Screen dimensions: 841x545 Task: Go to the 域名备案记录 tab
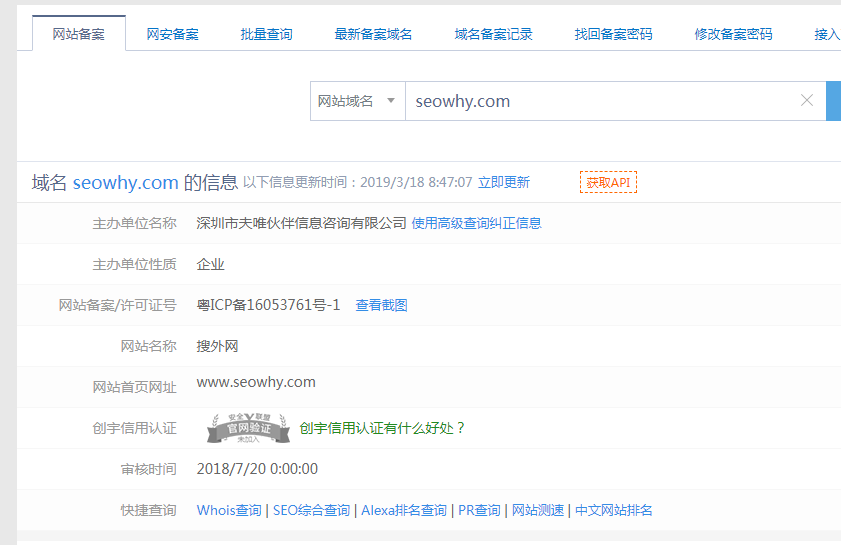493,34
